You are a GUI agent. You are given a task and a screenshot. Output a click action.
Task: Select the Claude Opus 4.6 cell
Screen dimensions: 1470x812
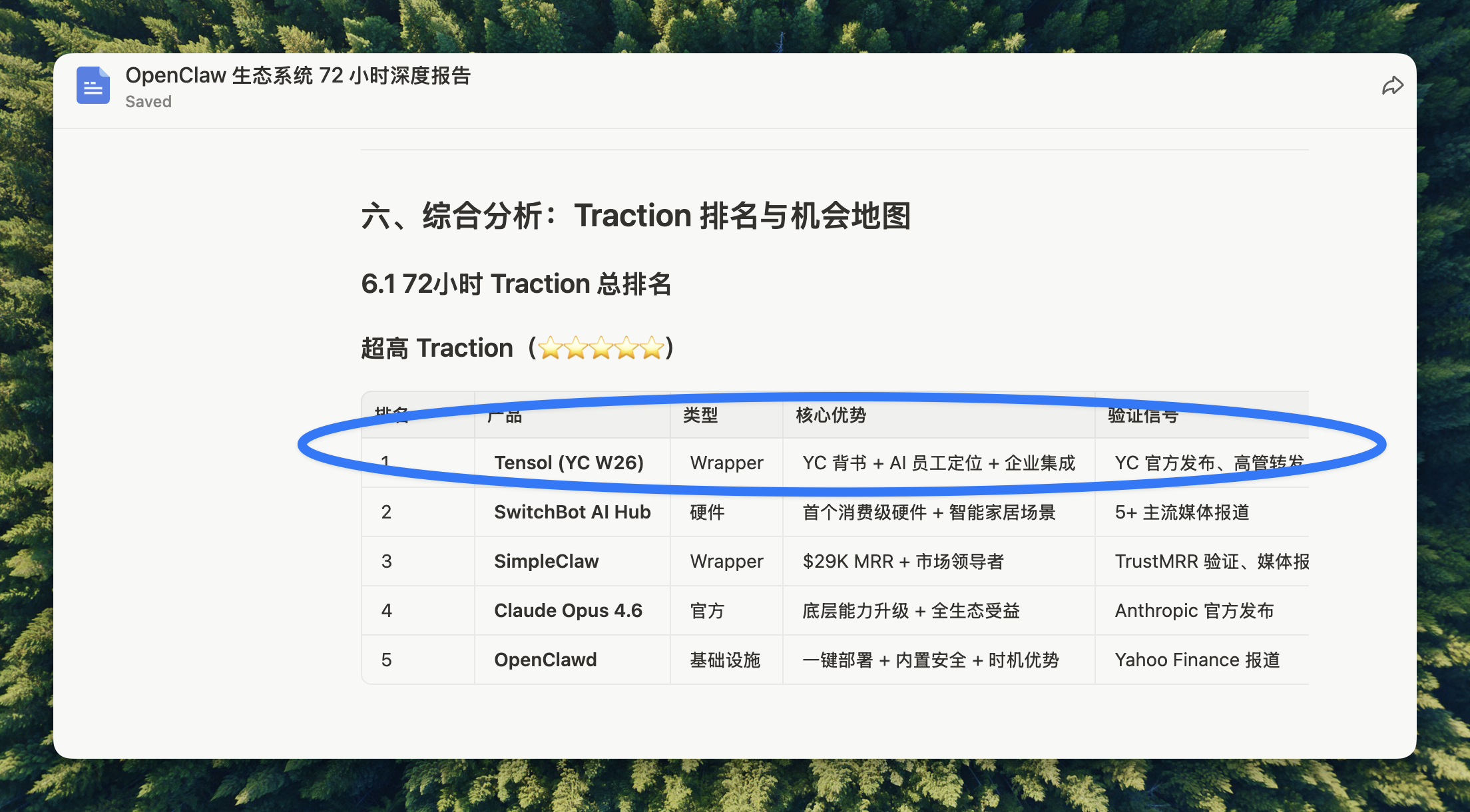568,610
